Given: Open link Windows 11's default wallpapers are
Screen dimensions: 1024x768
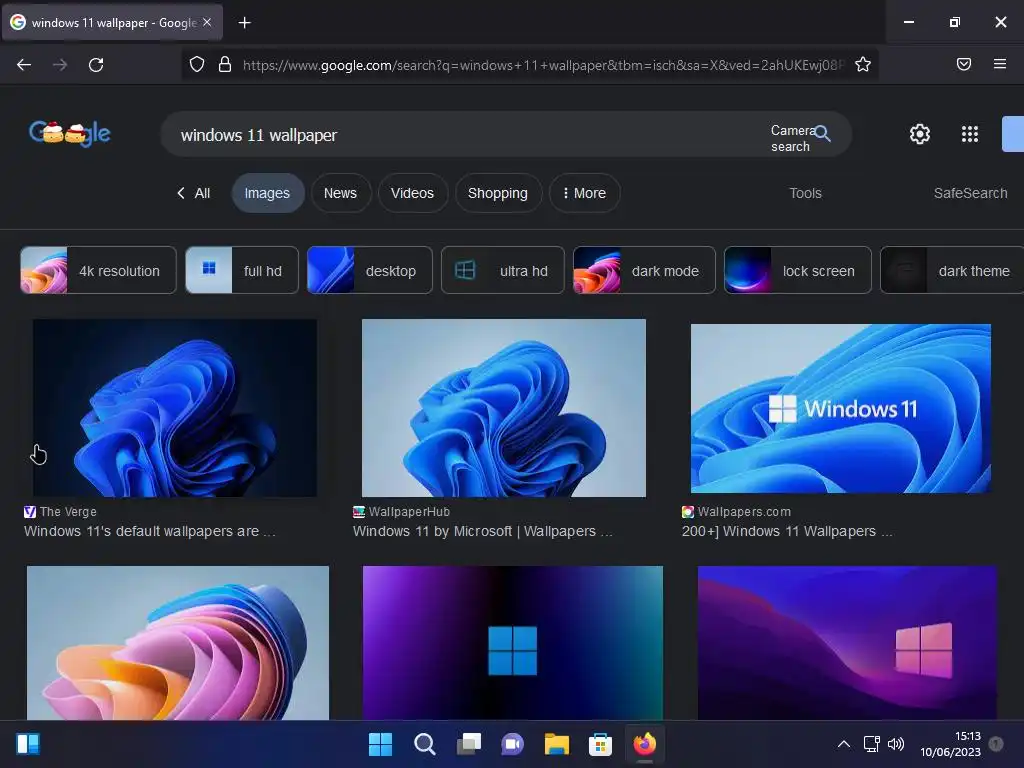Looking at the screenshot, I should (x=150, y=532).
